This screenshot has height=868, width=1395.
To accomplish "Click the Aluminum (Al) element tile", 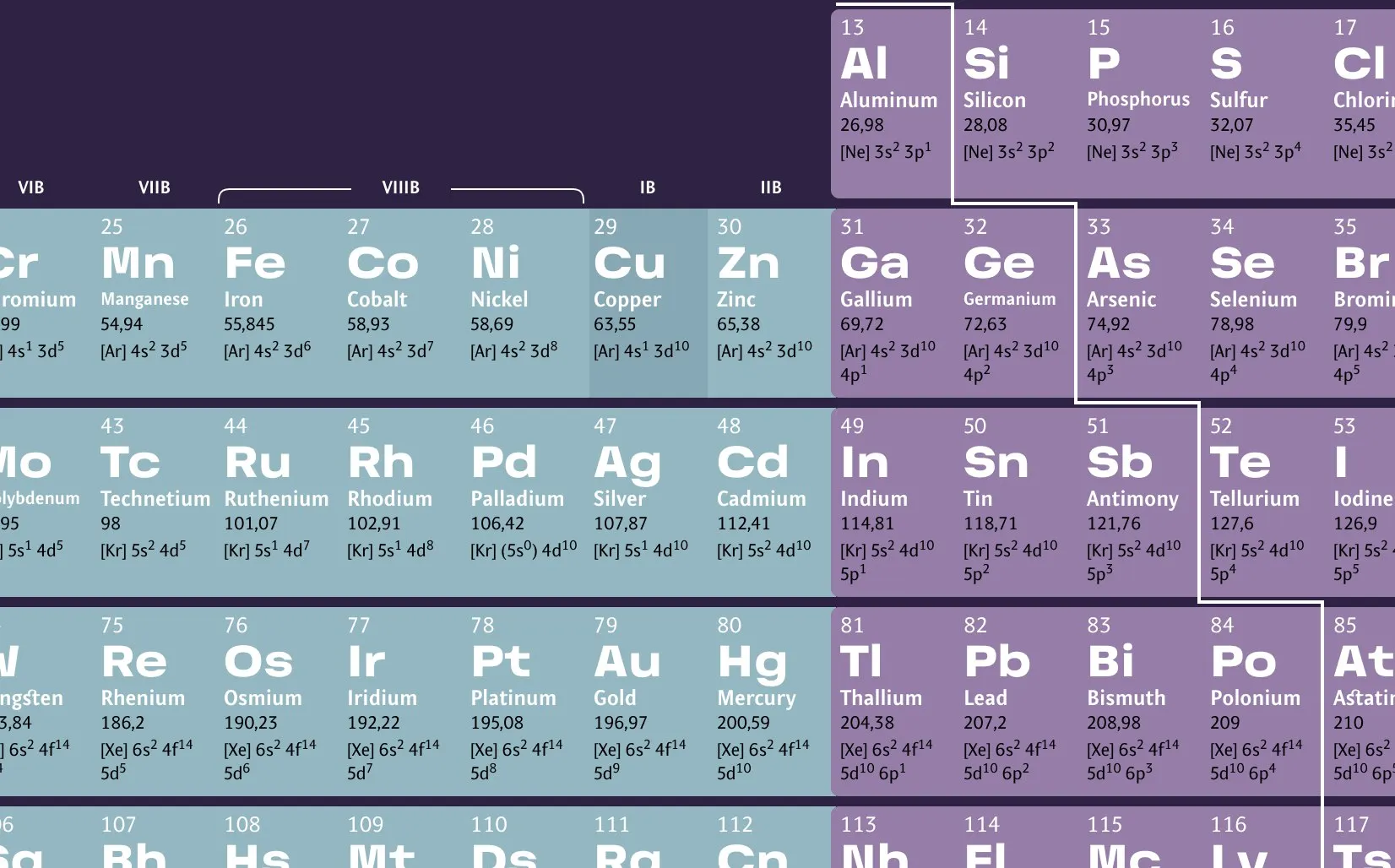I will coord(892,103).
